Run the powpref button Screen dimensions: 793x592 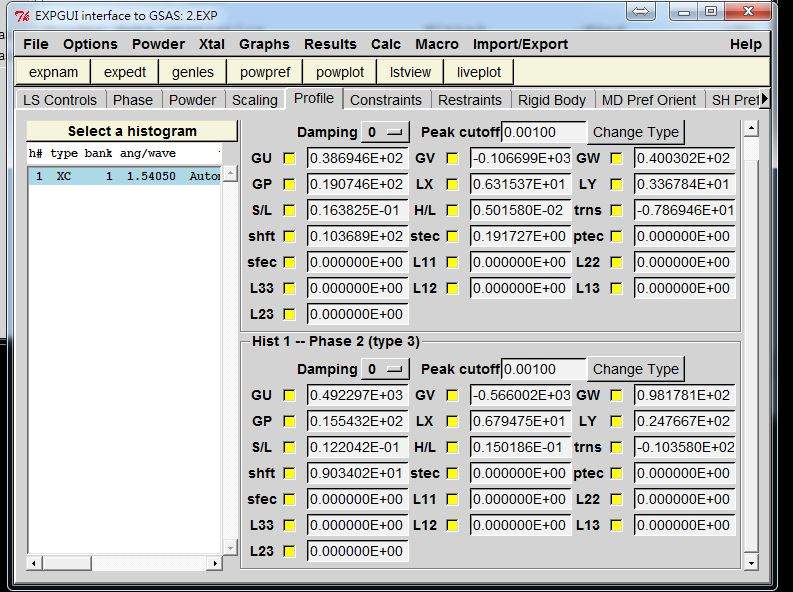tap(265, 72)
